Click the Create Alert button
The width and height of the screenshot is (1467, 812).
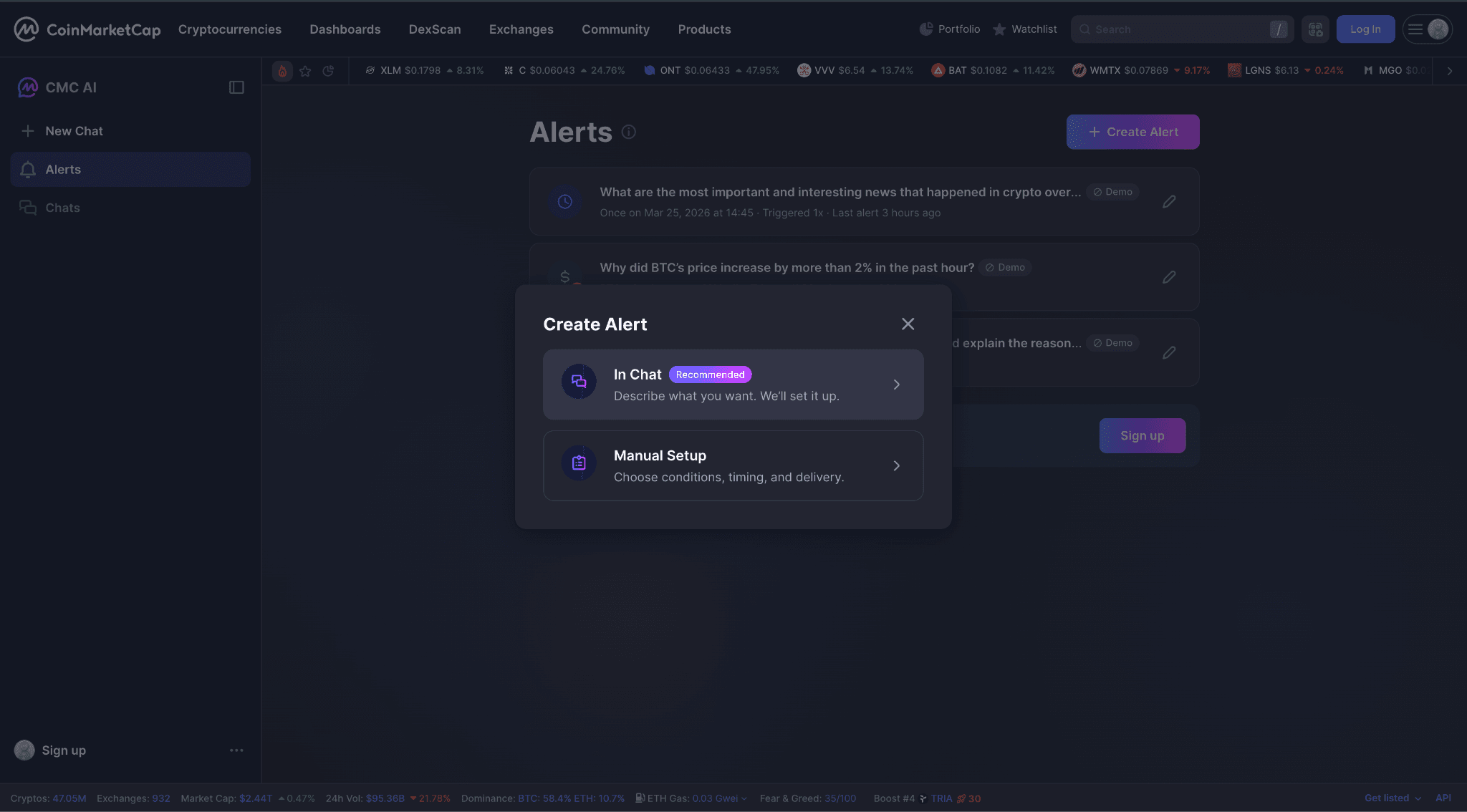point(1133,132)
